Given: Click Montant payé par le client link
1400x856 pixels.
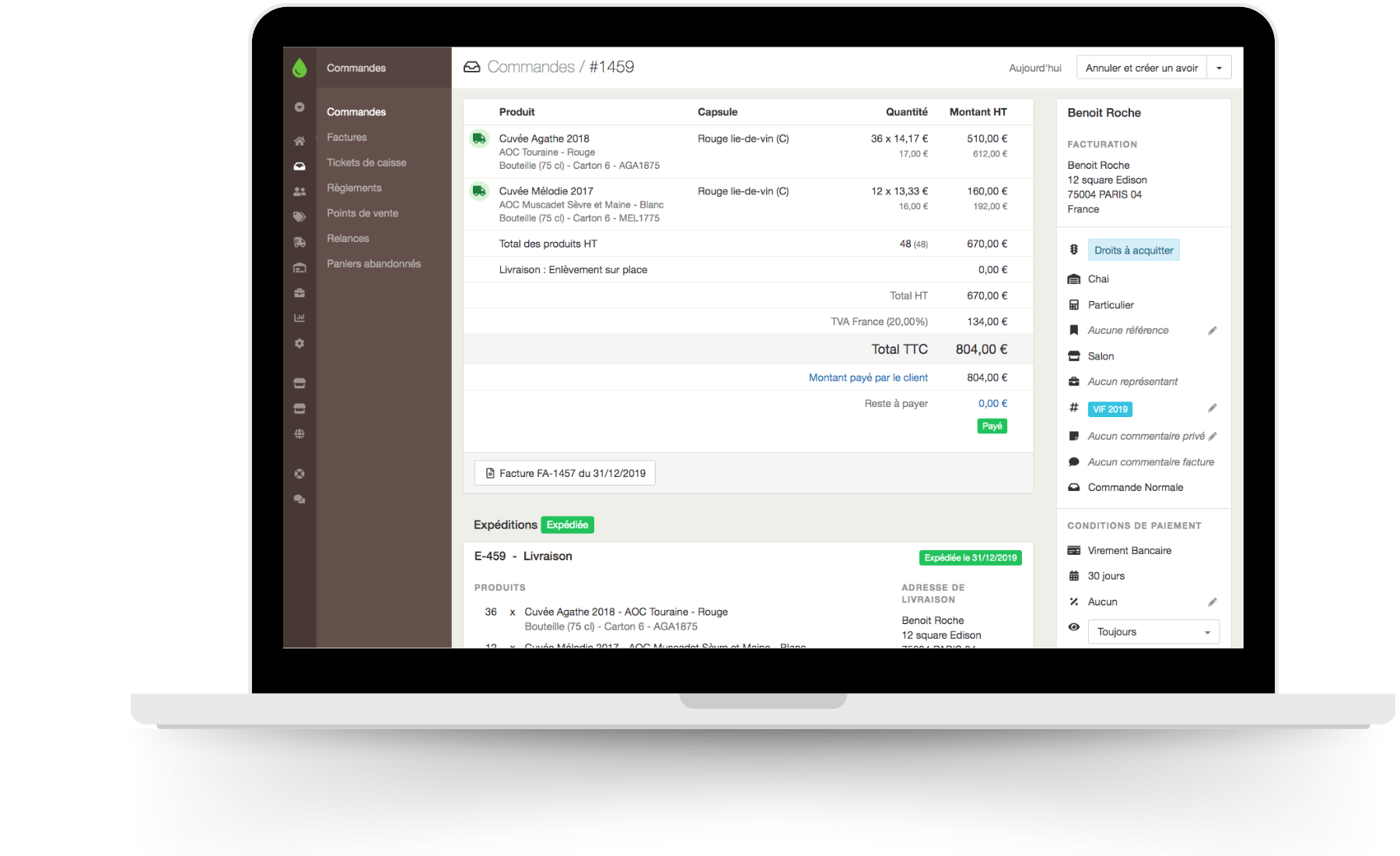Looking at the screenshot, I should click(868, 377).
